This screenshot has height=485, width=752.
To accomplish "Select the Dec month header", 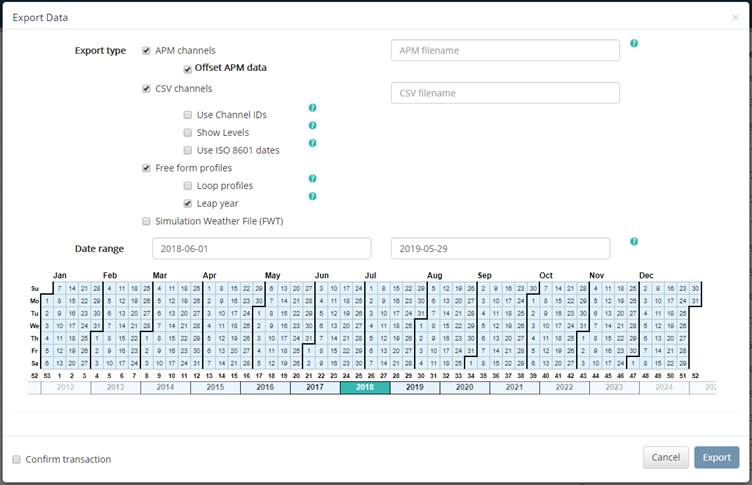I will click(x=646, y=275).
